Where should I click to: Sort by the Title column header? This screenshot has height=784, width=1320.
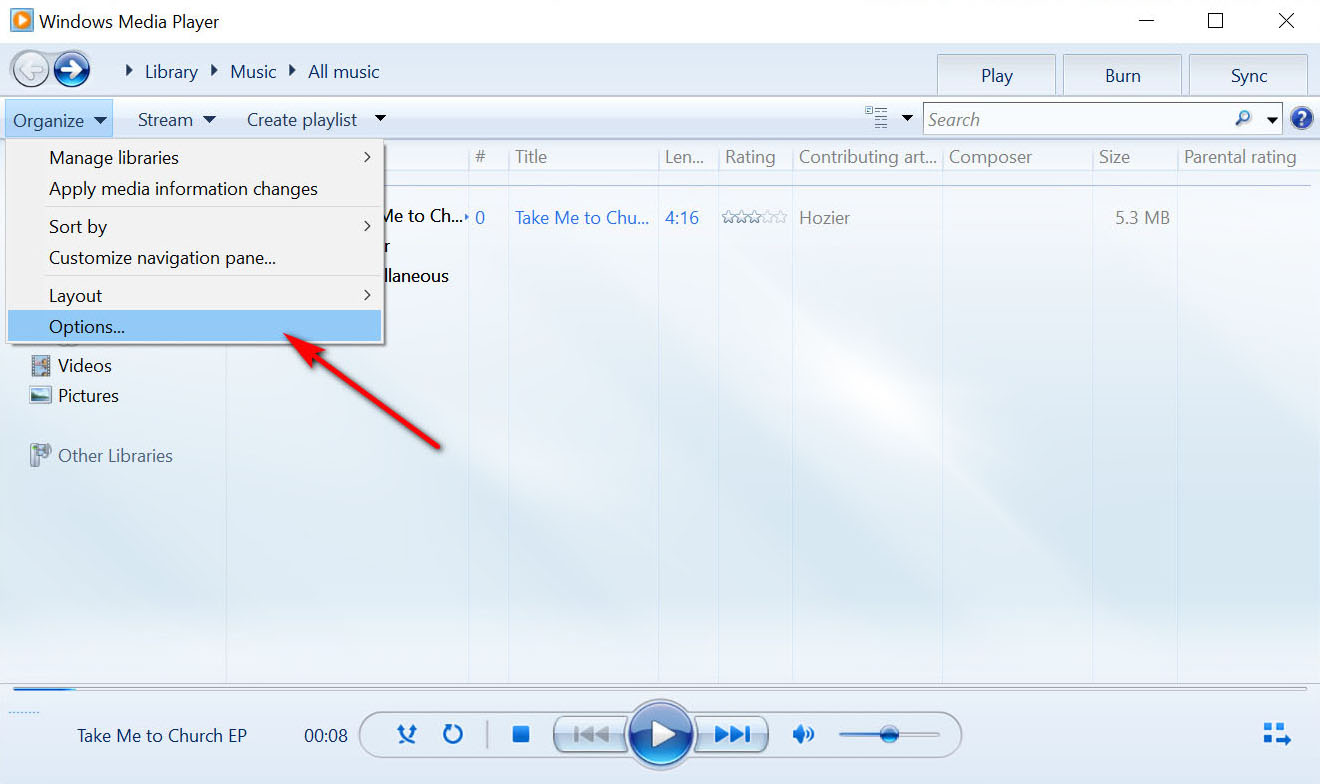(x=584, y=157)
